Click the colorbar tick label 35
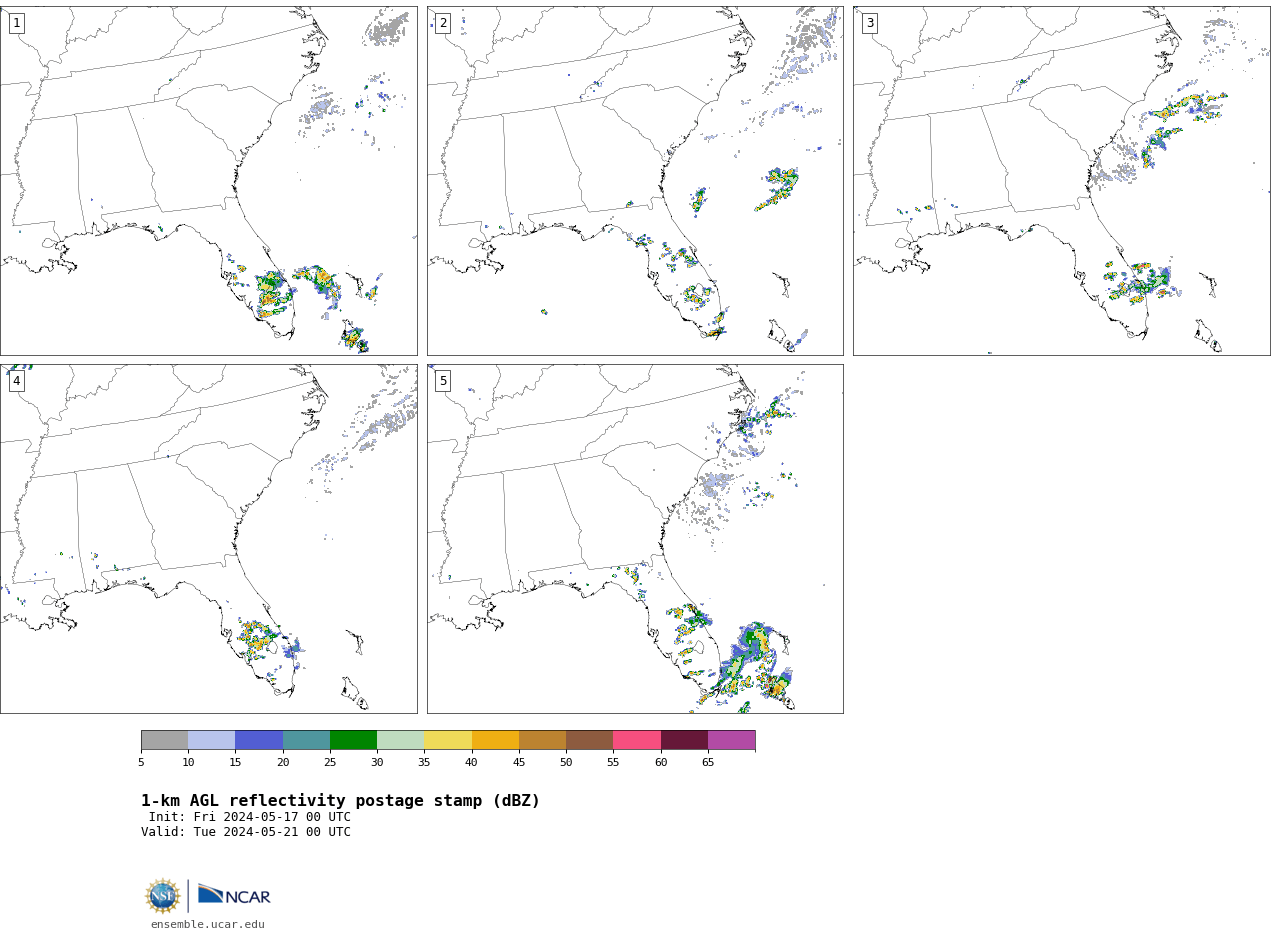This screenshot has height=936, width=1280. point(424,763)
